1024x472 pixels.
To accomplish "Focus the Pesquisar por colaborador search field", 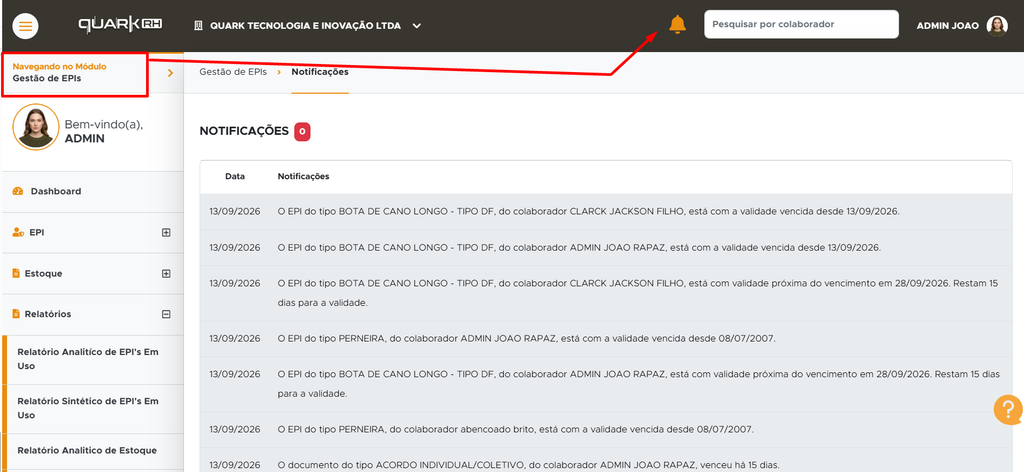I will pyautogui.click(x=801, y=24).
